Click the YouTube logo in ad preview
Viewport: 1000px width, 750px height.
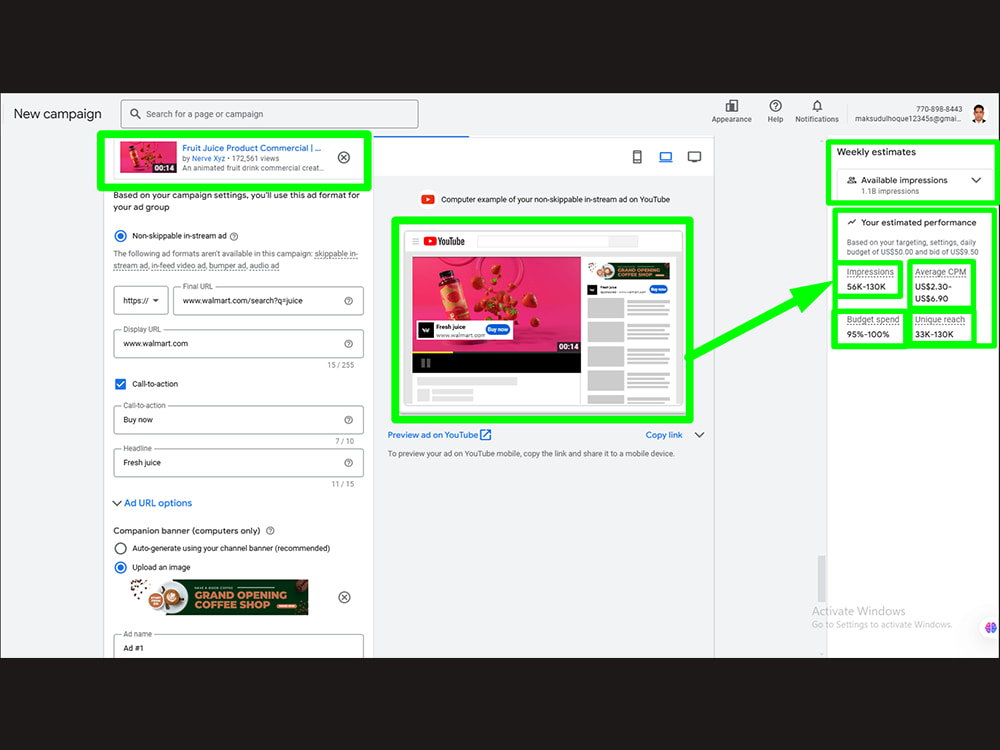[445, 241]
